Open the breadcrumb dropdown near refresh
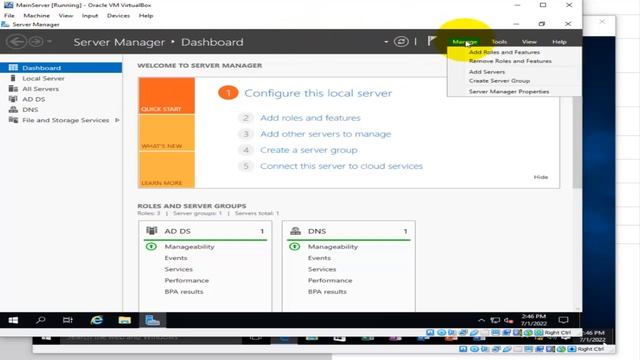Viewport: 640px width, 360px height. pos(386,42)
